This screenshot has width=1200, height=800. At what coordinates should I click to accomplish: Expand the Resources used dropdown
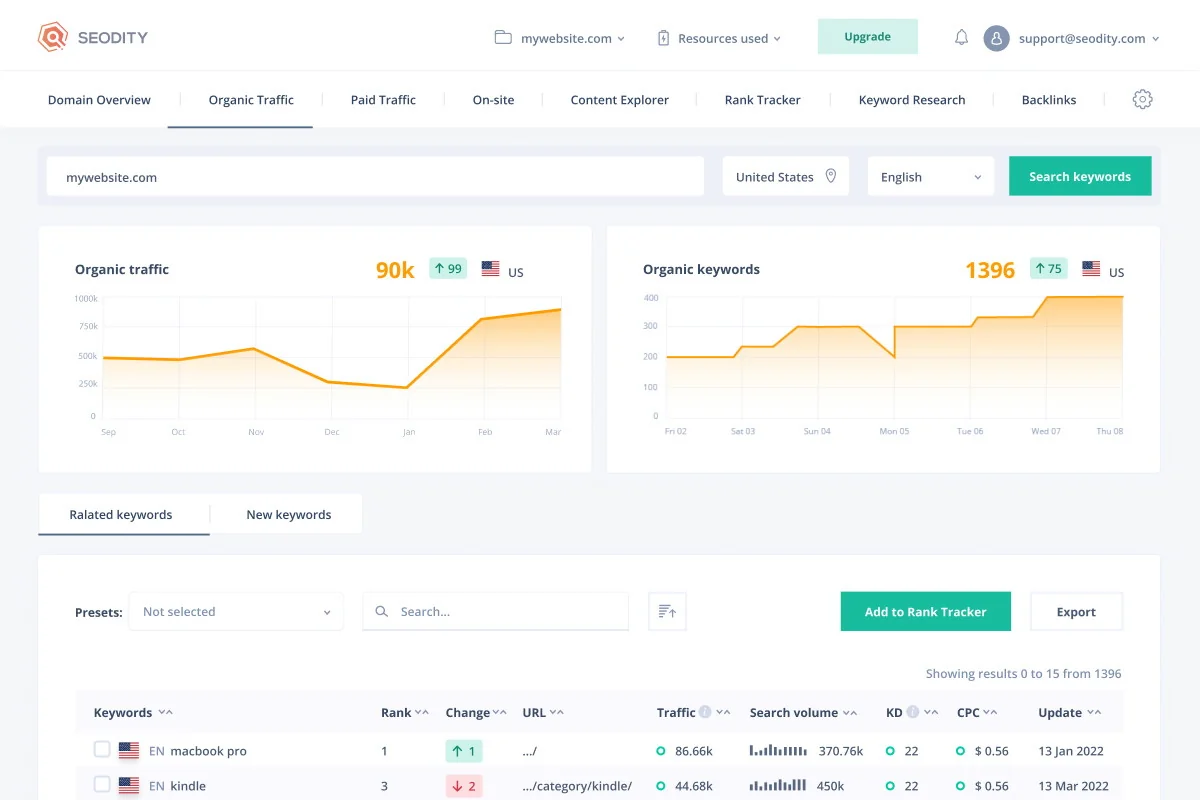click(x=719, y=38)
